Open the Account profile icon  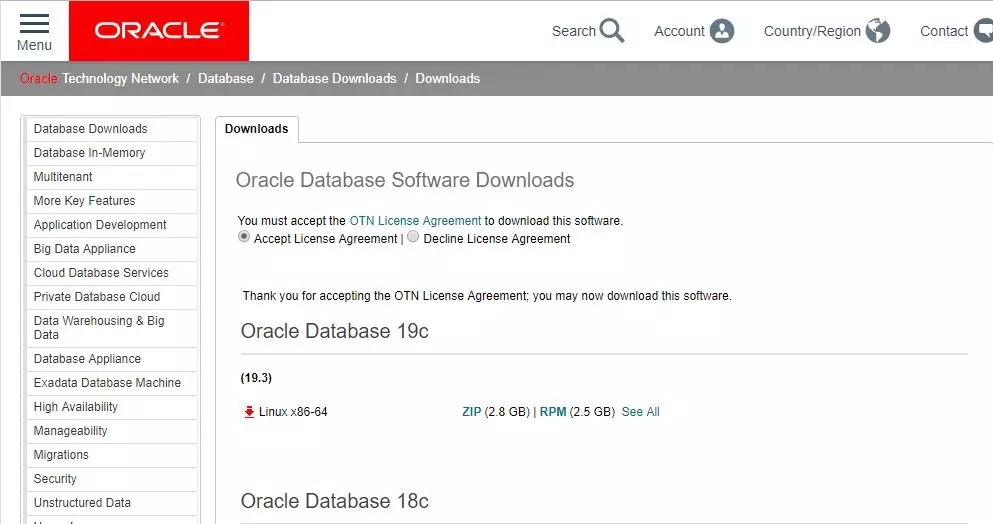point(721,31)
